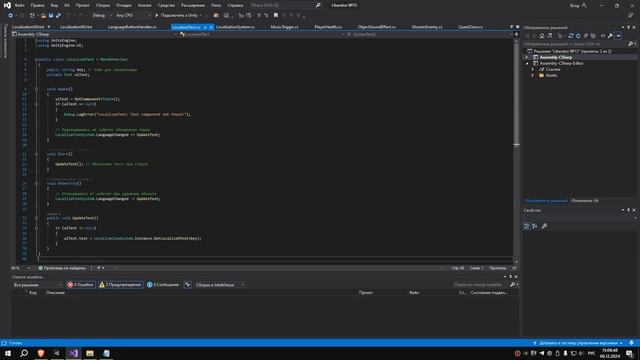Expand the Assembly-CSharp project node
Screen dimensions: 640x360
click(x=527, y=58)
